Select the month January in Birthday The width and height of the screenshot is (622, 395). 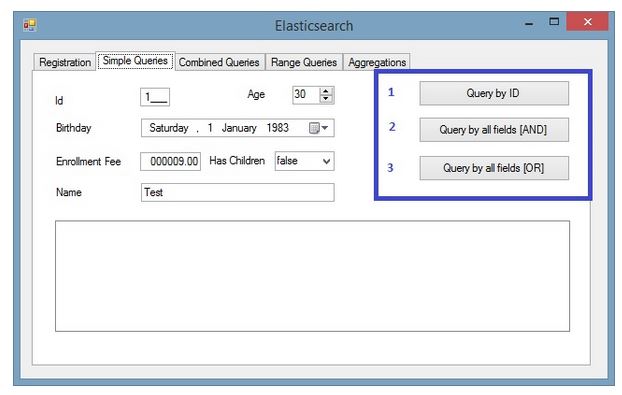239,128
